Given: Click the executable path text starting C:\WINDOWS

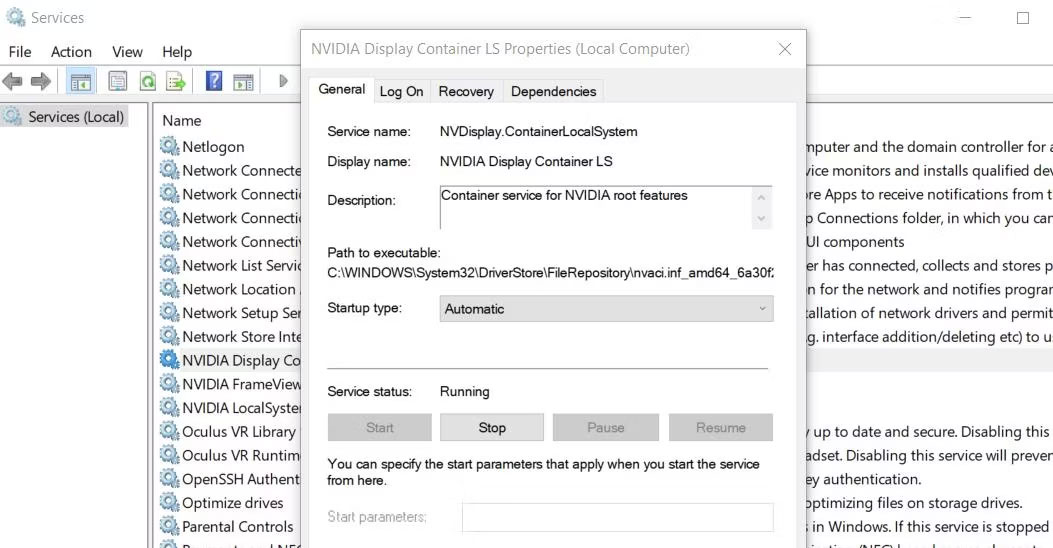Looking at the screenshot, I should [550, 273].
